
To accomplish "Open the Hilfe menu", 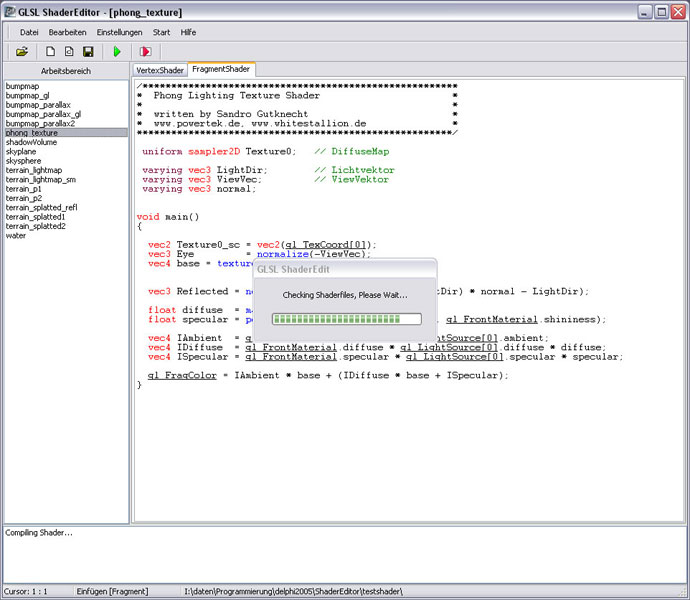I will click(188, 32).
